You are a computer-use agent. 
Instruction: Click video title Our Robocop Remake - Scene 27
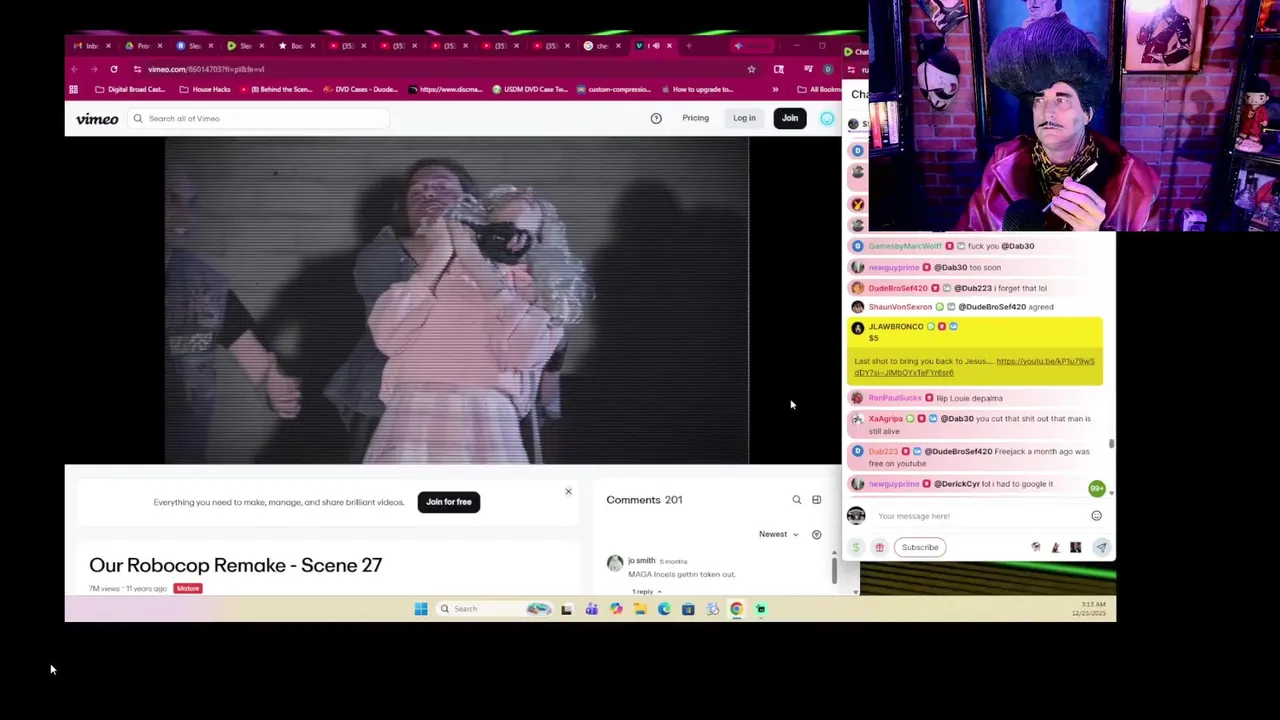tap(236, 565)
